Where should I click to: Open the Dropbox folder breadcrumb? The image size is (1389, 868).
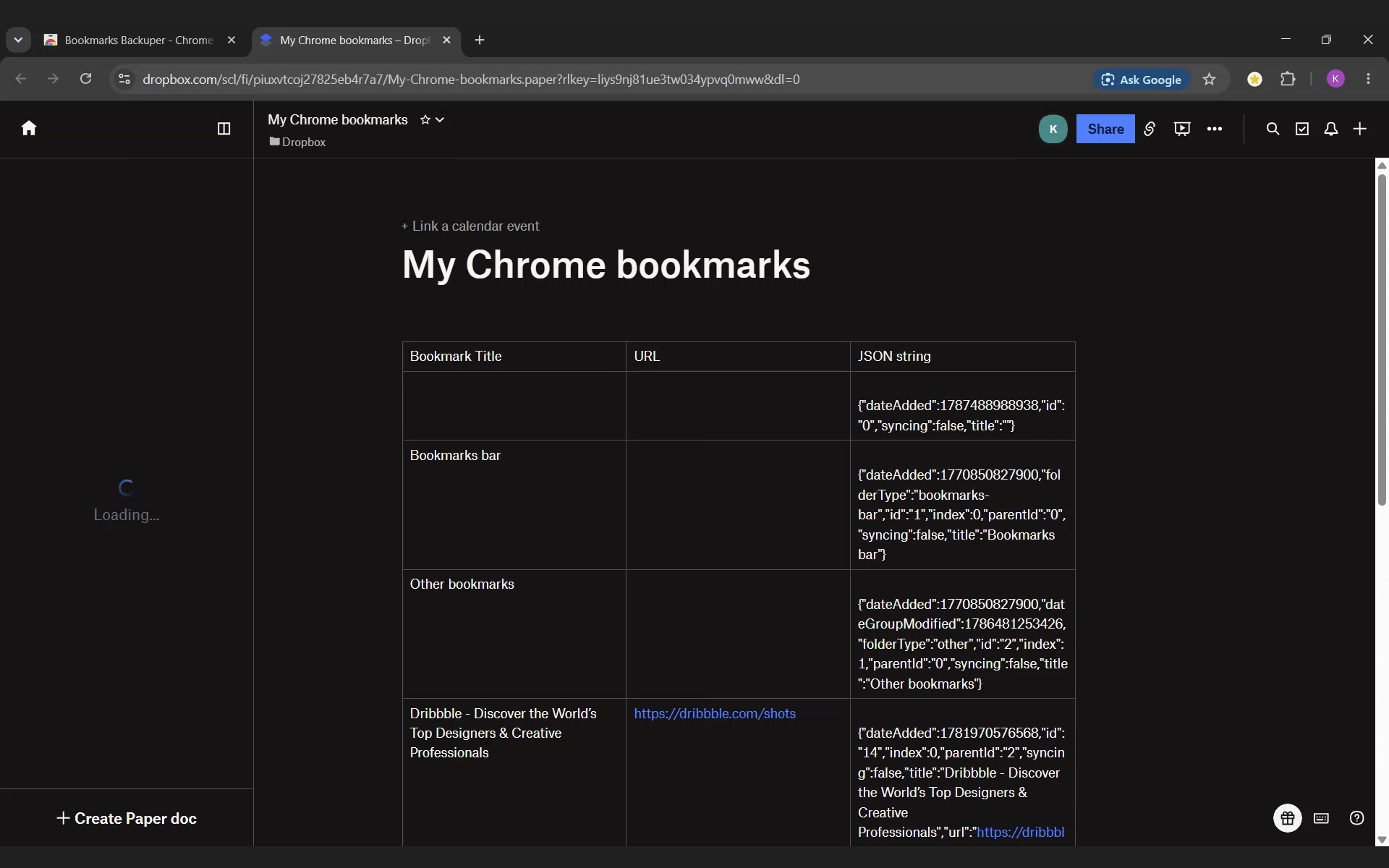pos(297,142)
